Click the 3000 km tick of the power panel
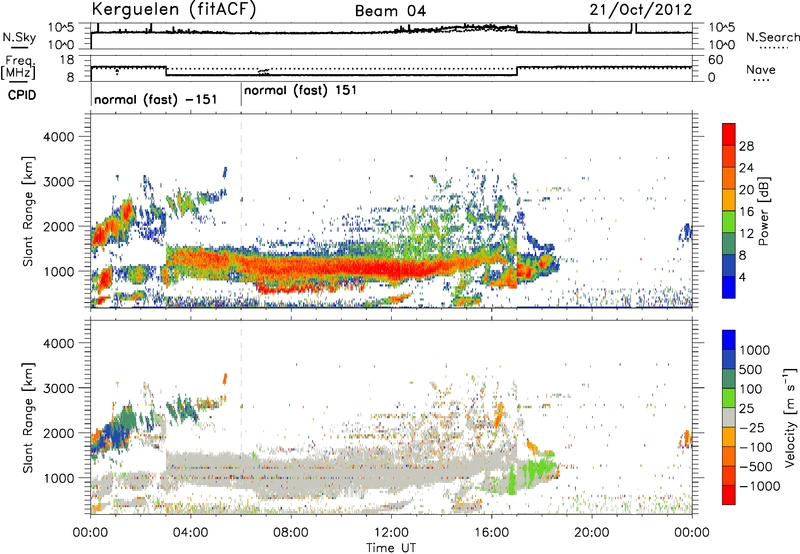Image resolution: width=800 pixels, height=554 pixels. click(x=58, y=182)
